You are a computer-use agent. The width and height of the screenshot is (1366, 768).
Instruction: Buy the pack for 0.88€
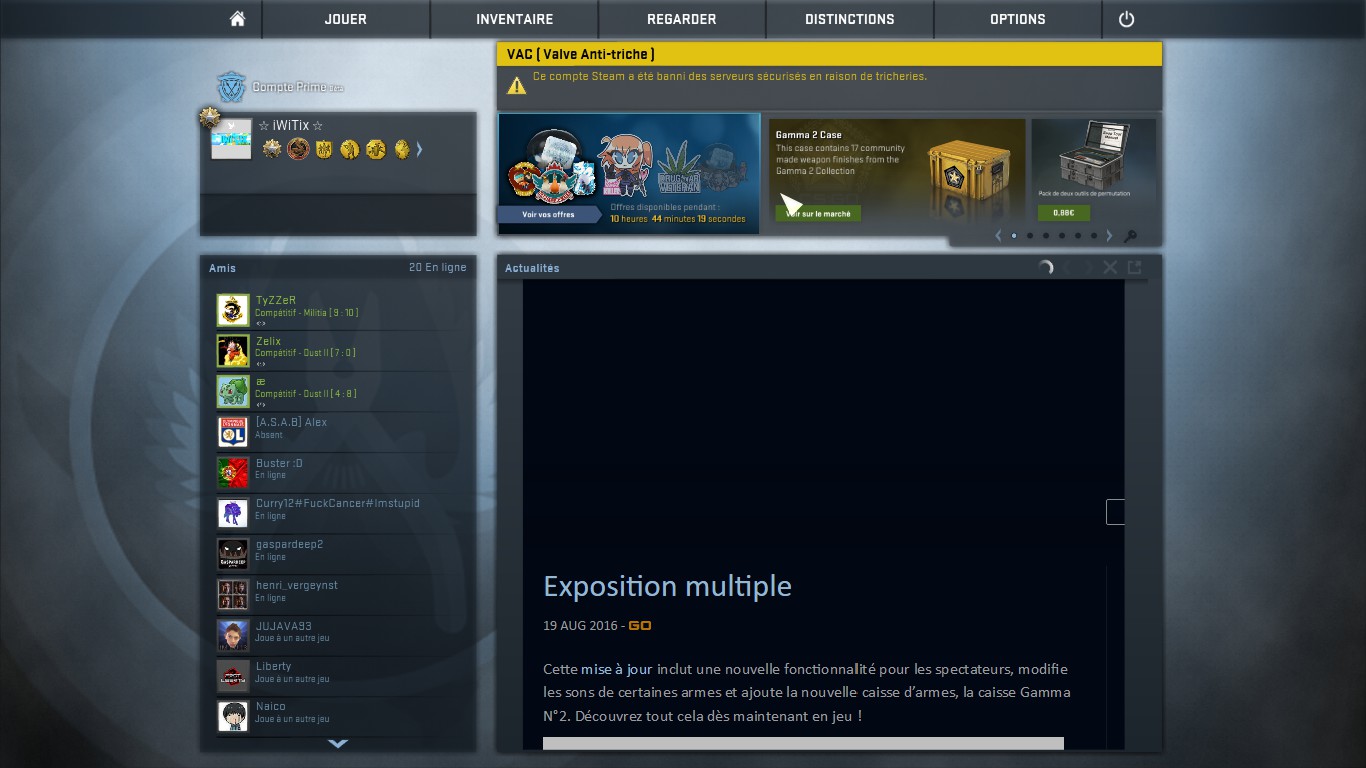1063,213
